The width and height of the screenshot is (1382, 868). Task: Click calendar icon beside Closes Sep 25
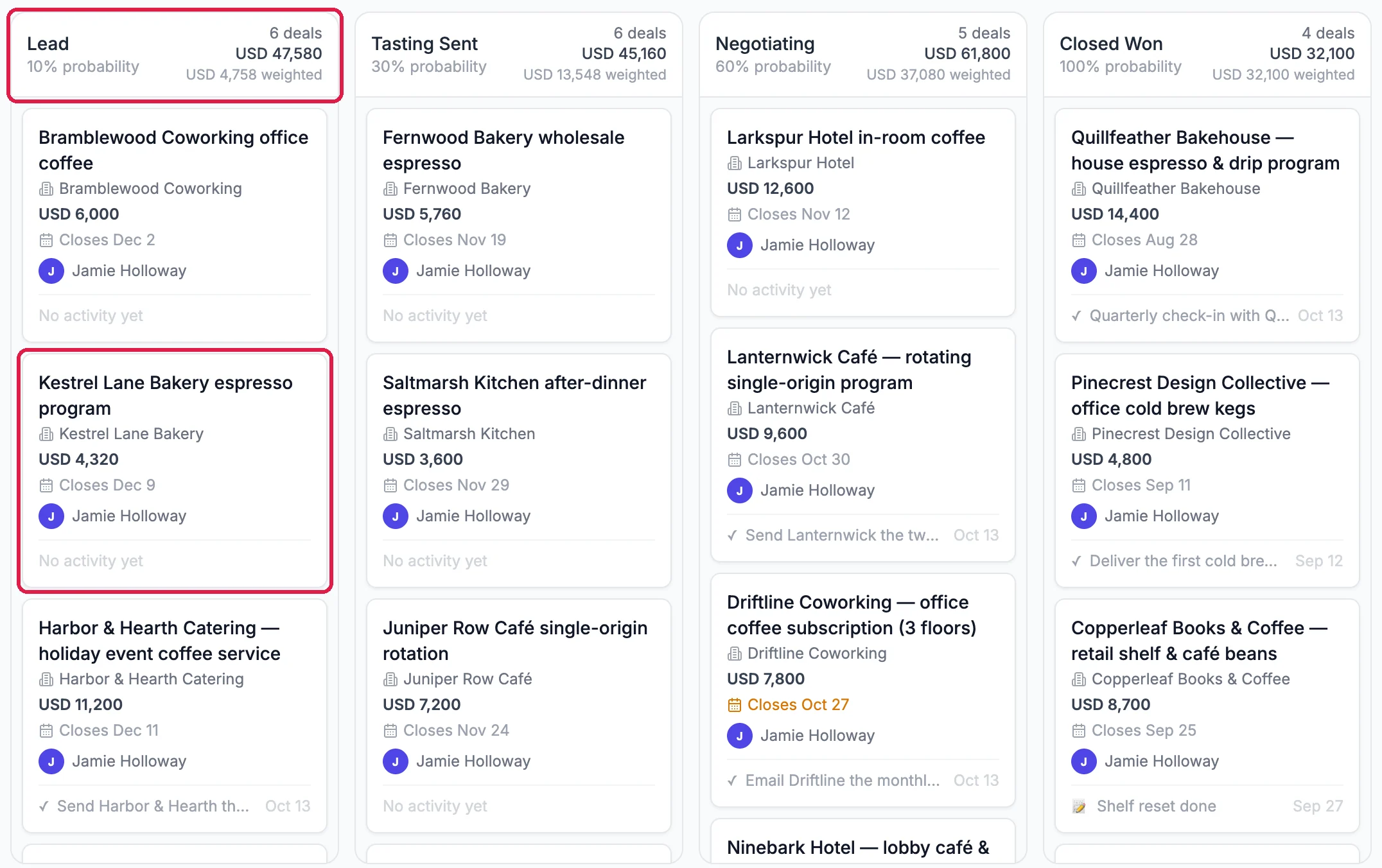(x=1079, y=731)
